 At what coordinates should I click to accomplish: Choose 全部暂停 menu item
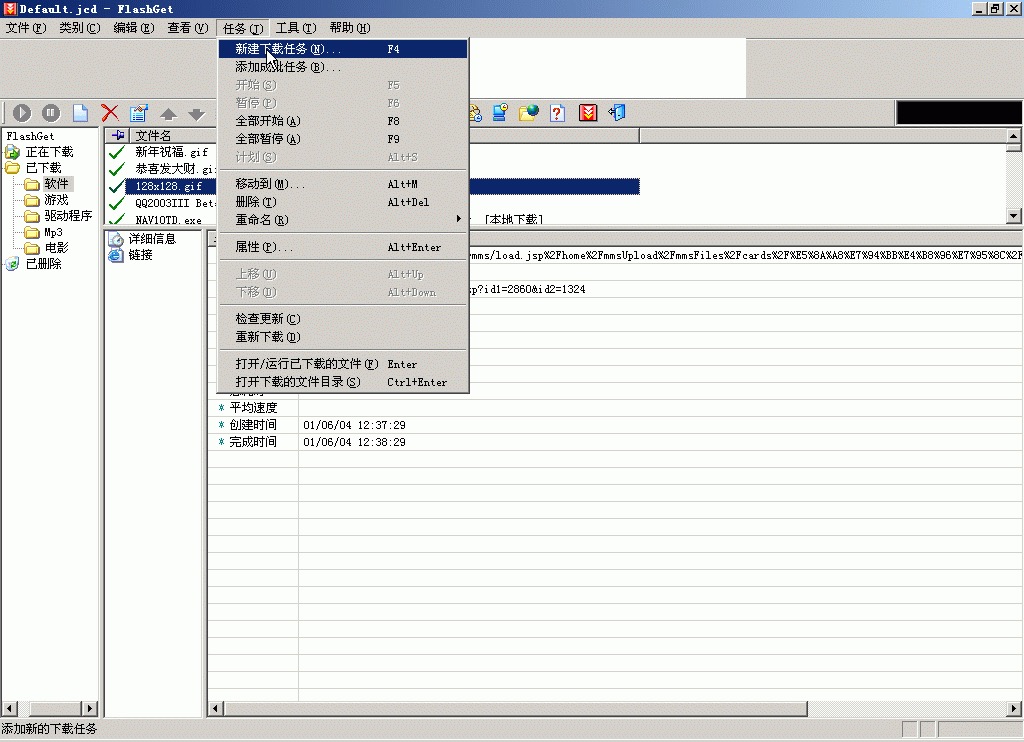point(343,139)
